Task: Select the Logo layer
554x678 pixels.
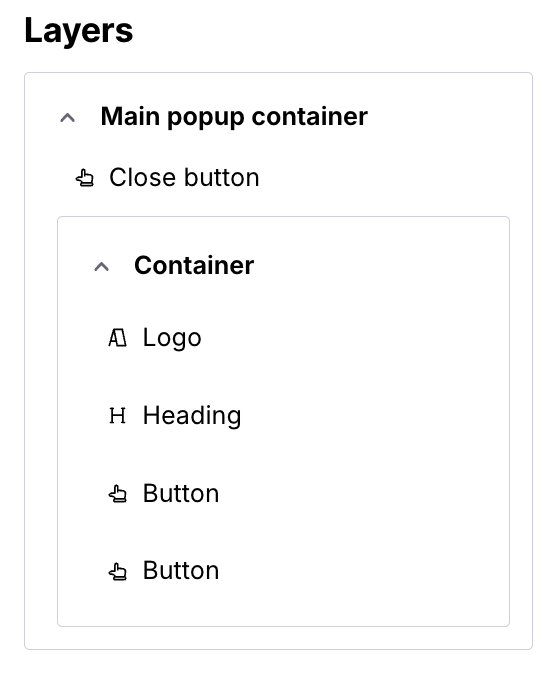Action: point(172,338)
